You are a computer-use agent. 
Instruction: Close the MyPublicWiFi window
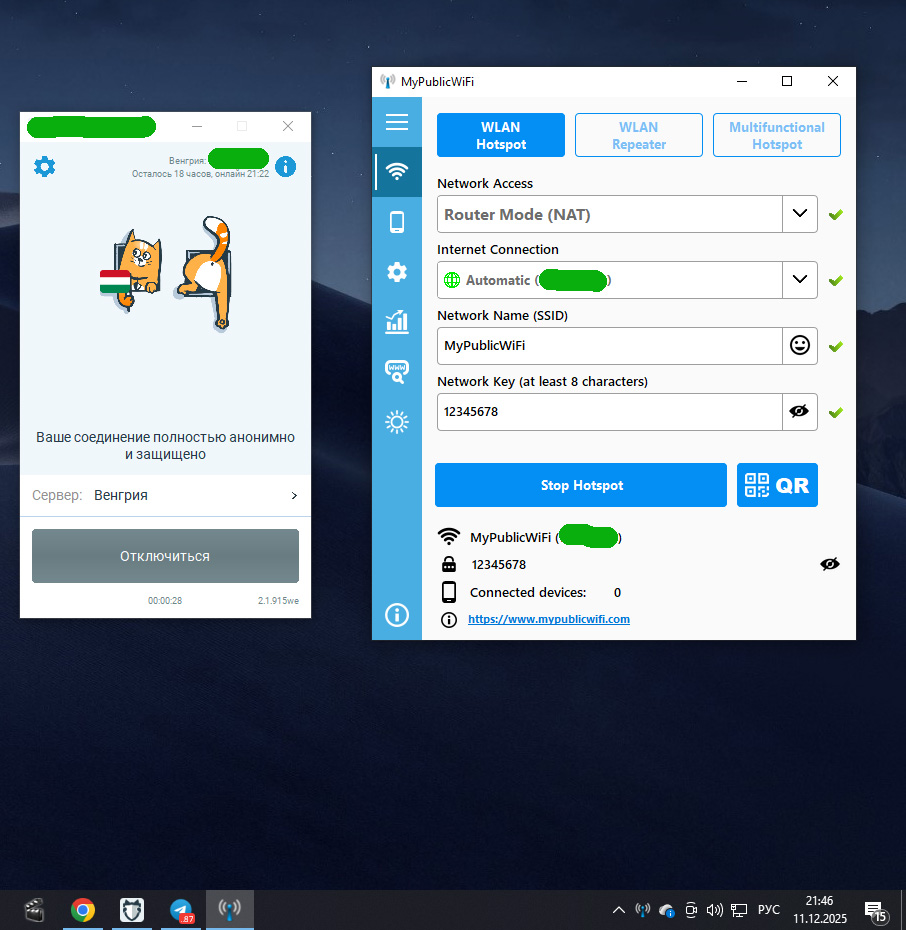pos(832,81)
